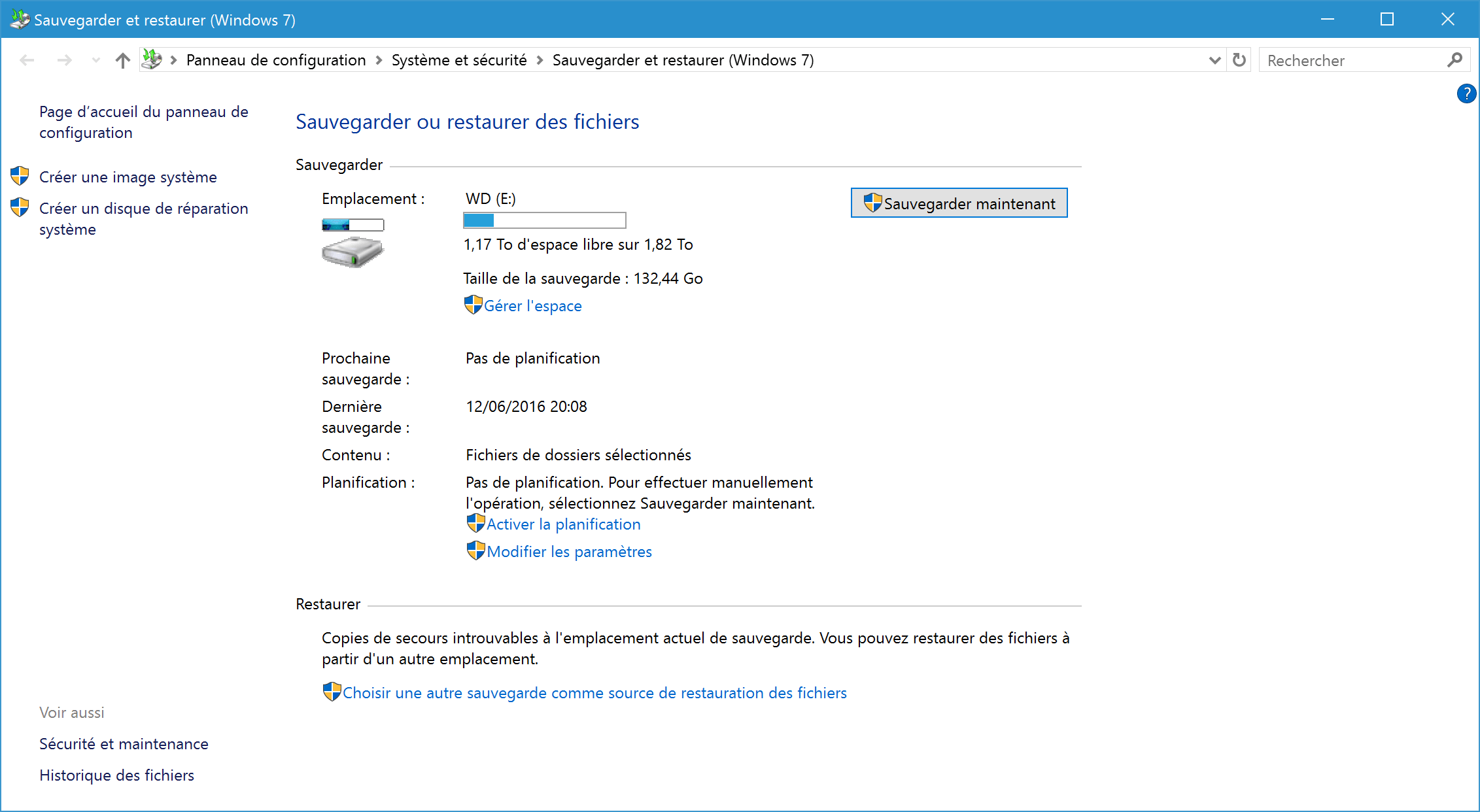
Task: Open Modifier les paramètres link
Action: (x=569, y=552)
